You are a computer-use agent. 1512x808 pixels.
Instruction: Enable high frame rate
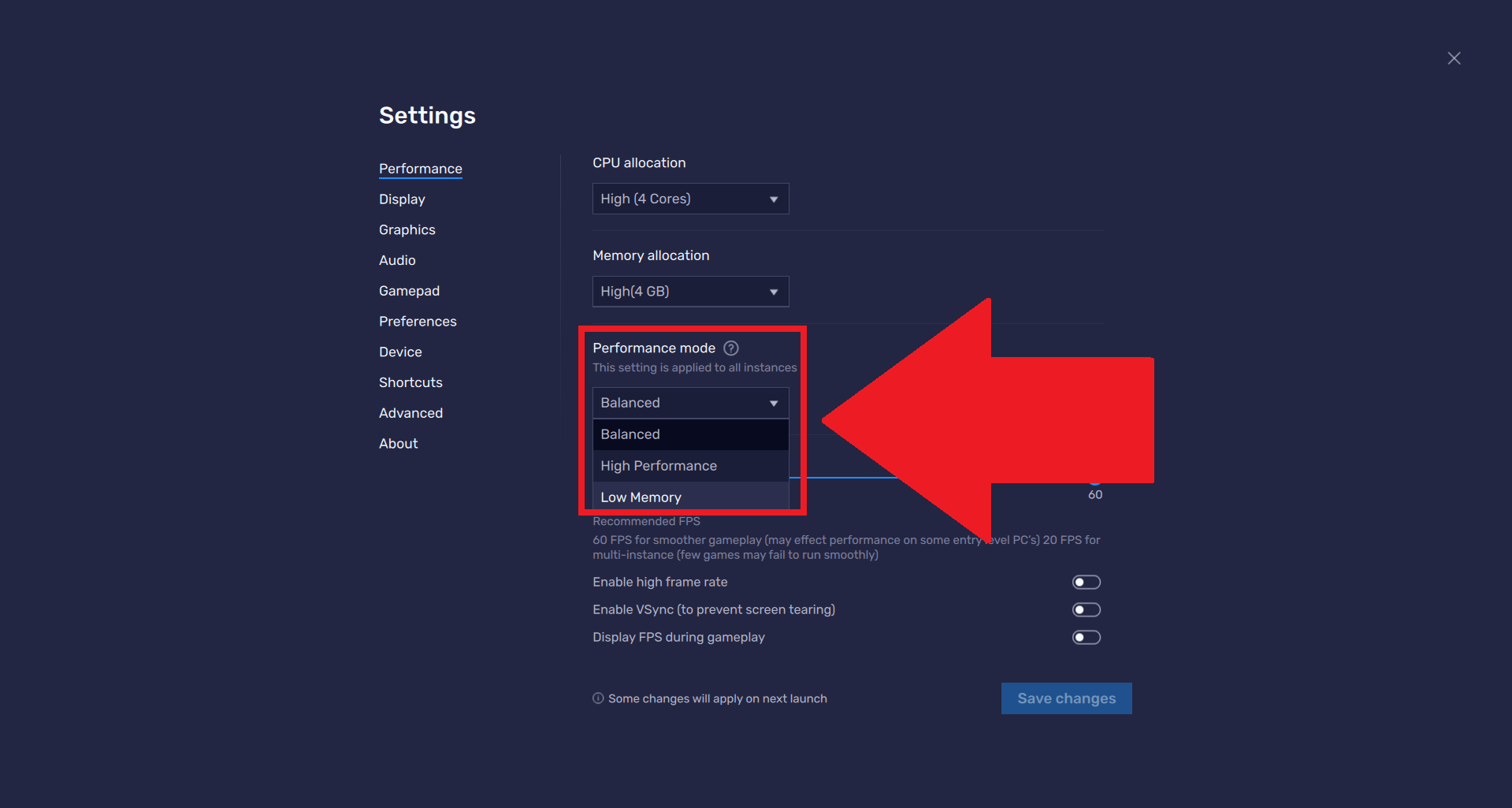point(1086,582)
